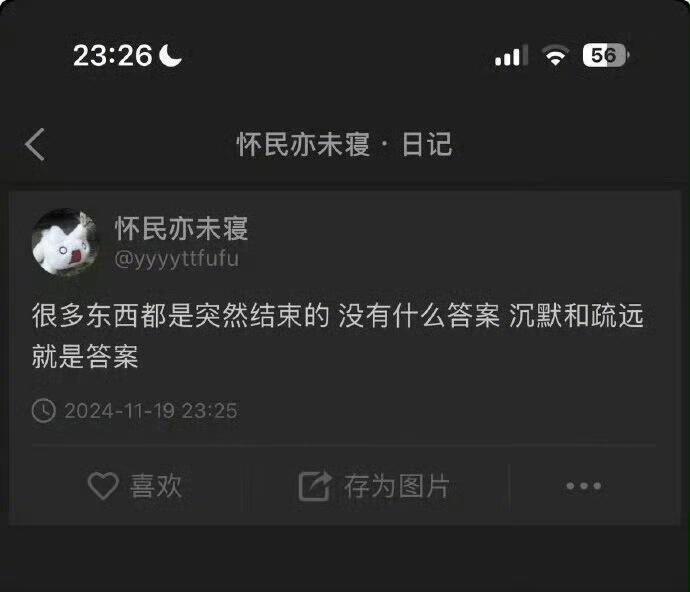Tap the crescent moon focus icon
The height and width of the screenshot is (592, 690).
170,55
